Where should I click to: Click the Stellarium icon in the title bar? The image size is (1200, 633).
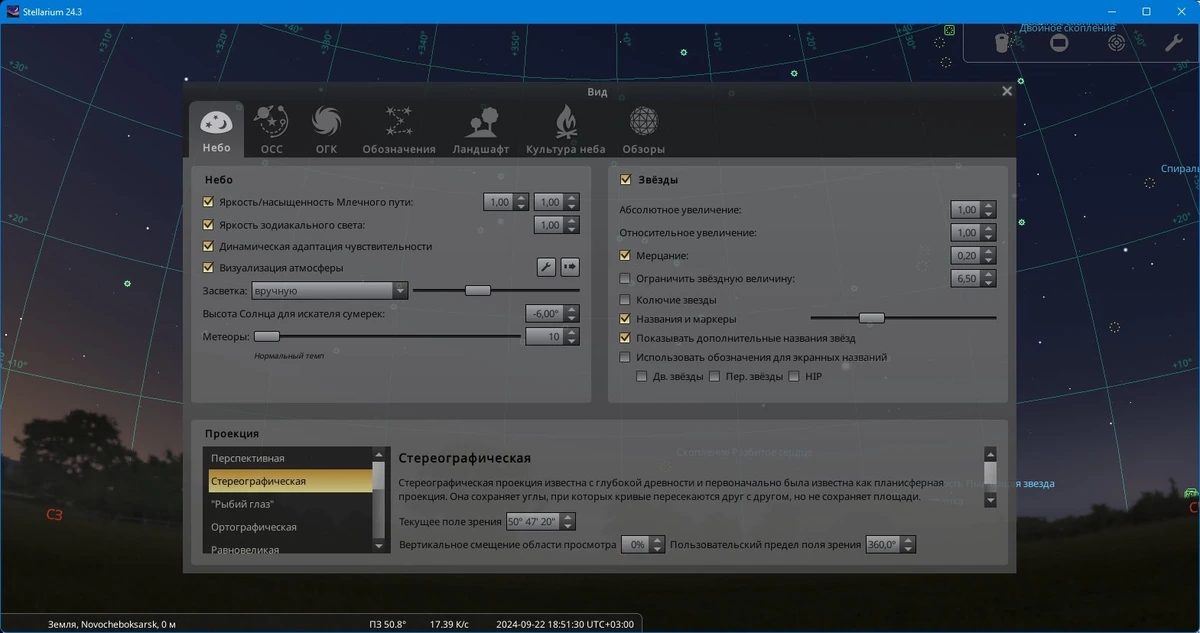tap(13, 11)
